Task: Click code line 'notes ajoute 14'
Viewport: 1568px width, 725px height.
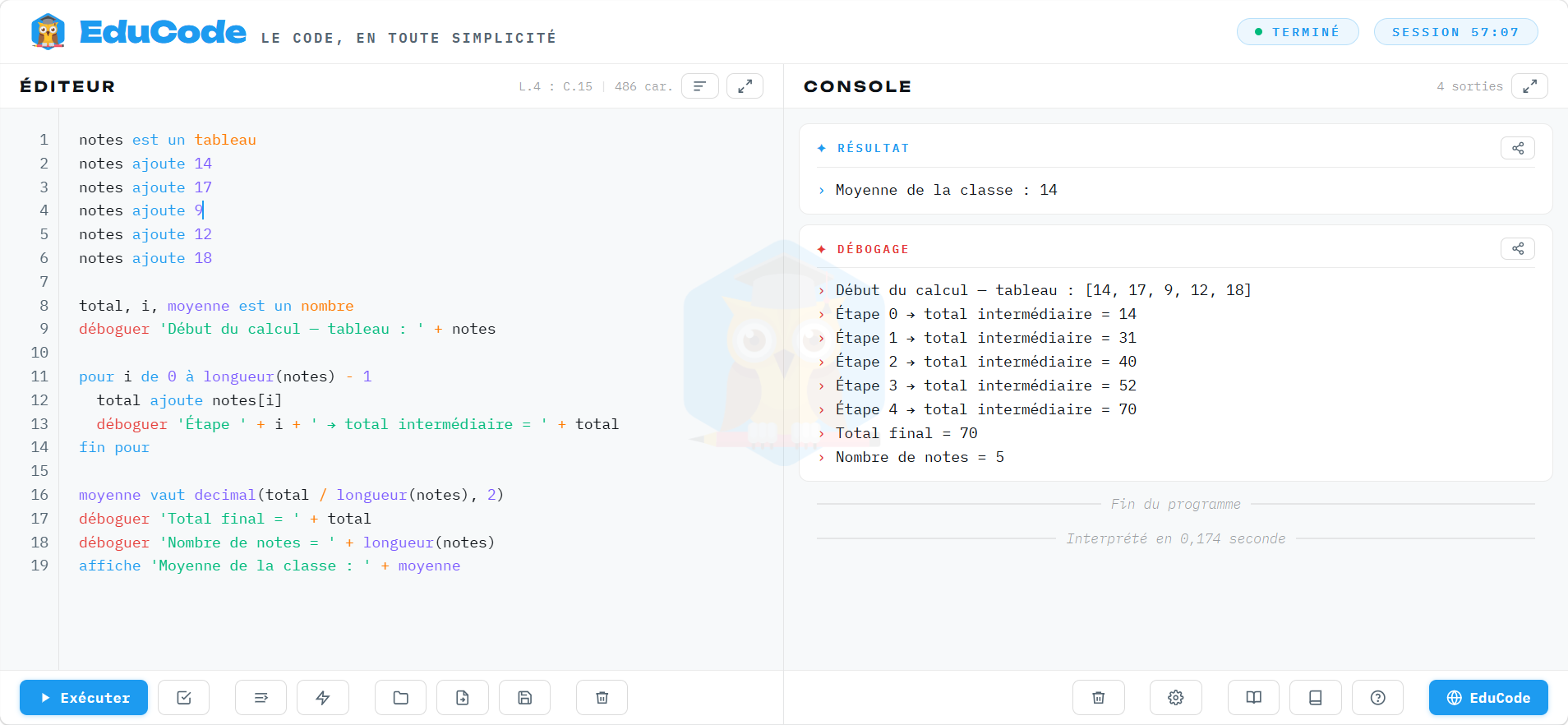Action: pyautogui.click(x=145, y=164)
